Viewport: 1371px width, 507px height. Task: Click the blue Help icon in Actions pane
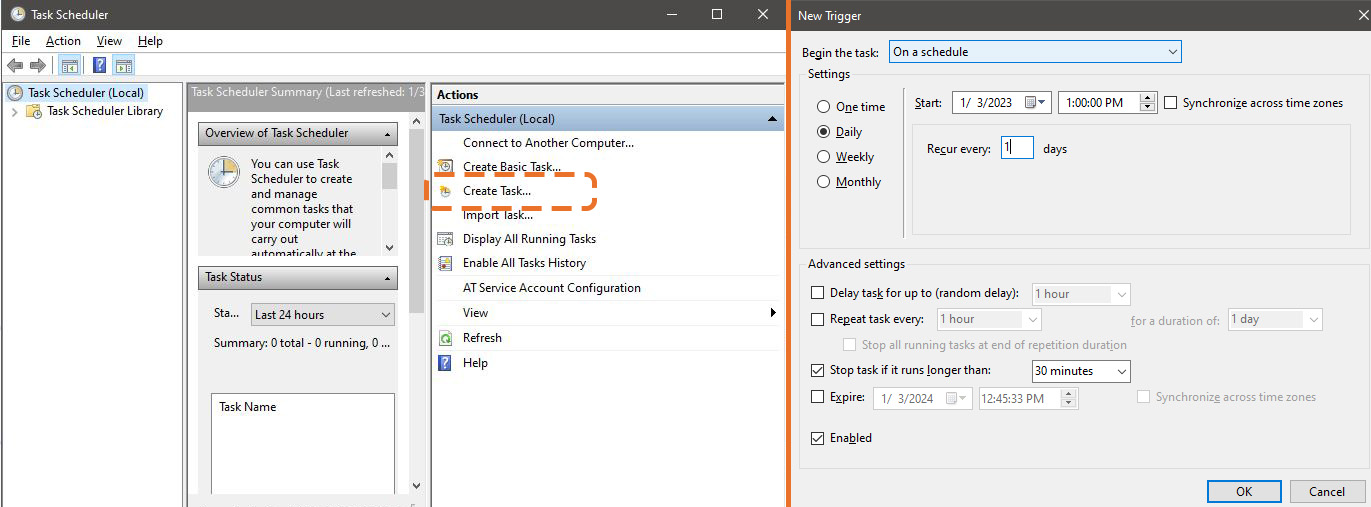click(446, 363)
